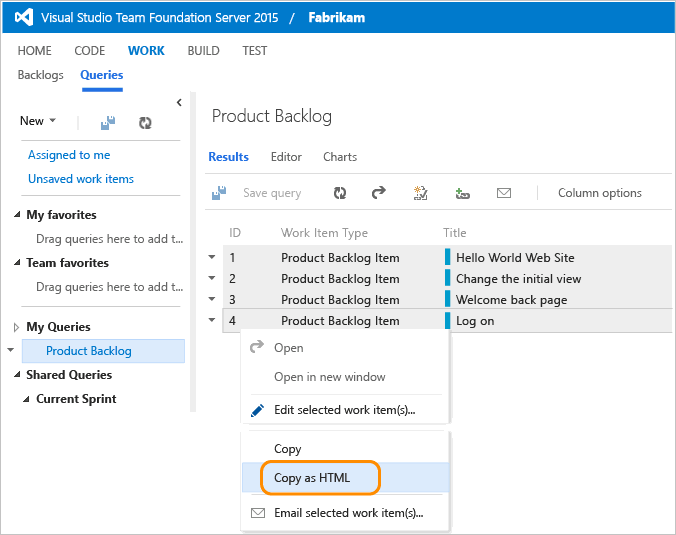Click the create copy of work item icon
This screenshot has height=535, width=676.
[421, 193]
